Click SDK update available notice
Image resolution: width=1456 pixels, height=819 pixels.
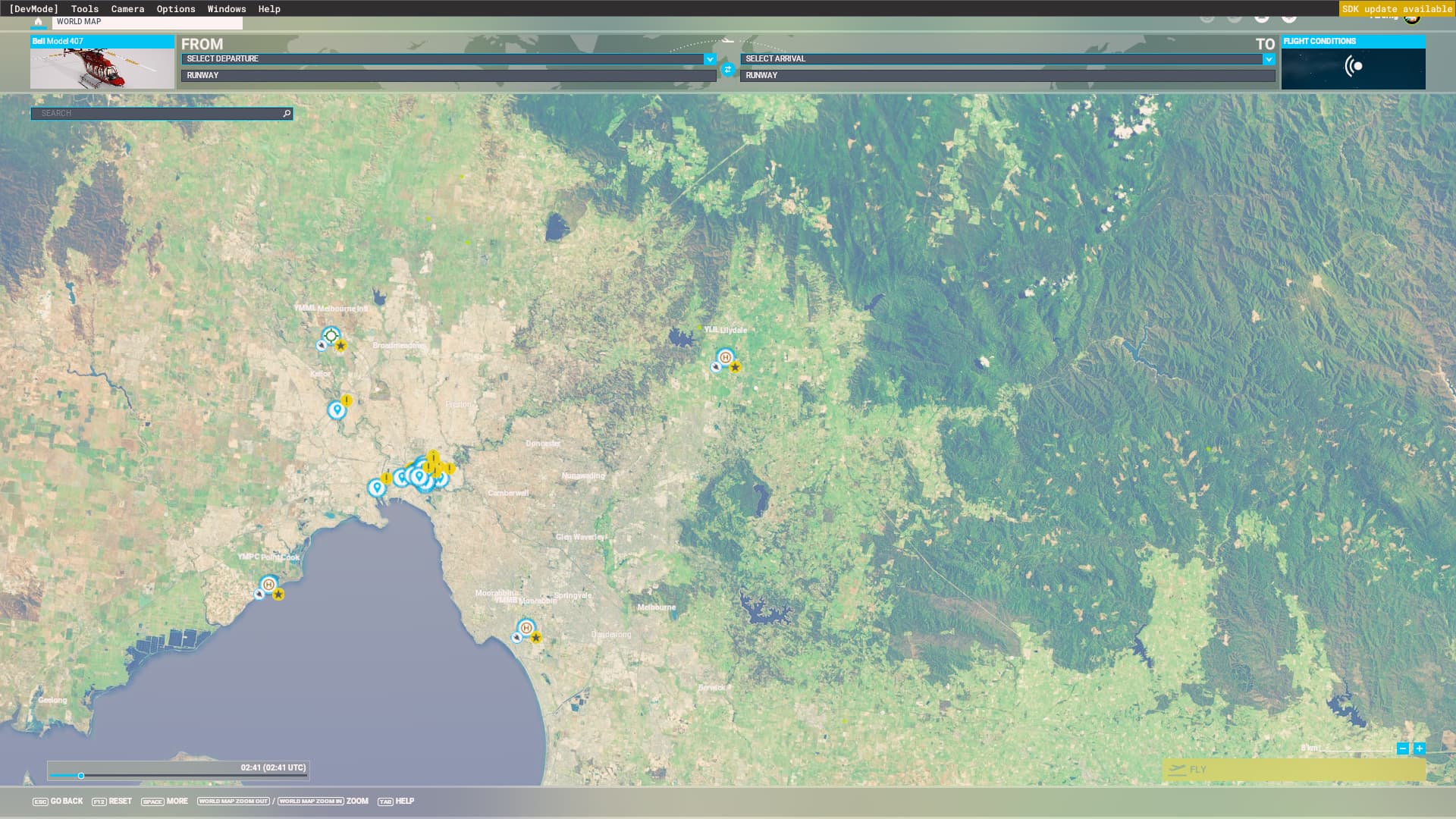[1396, 9]
